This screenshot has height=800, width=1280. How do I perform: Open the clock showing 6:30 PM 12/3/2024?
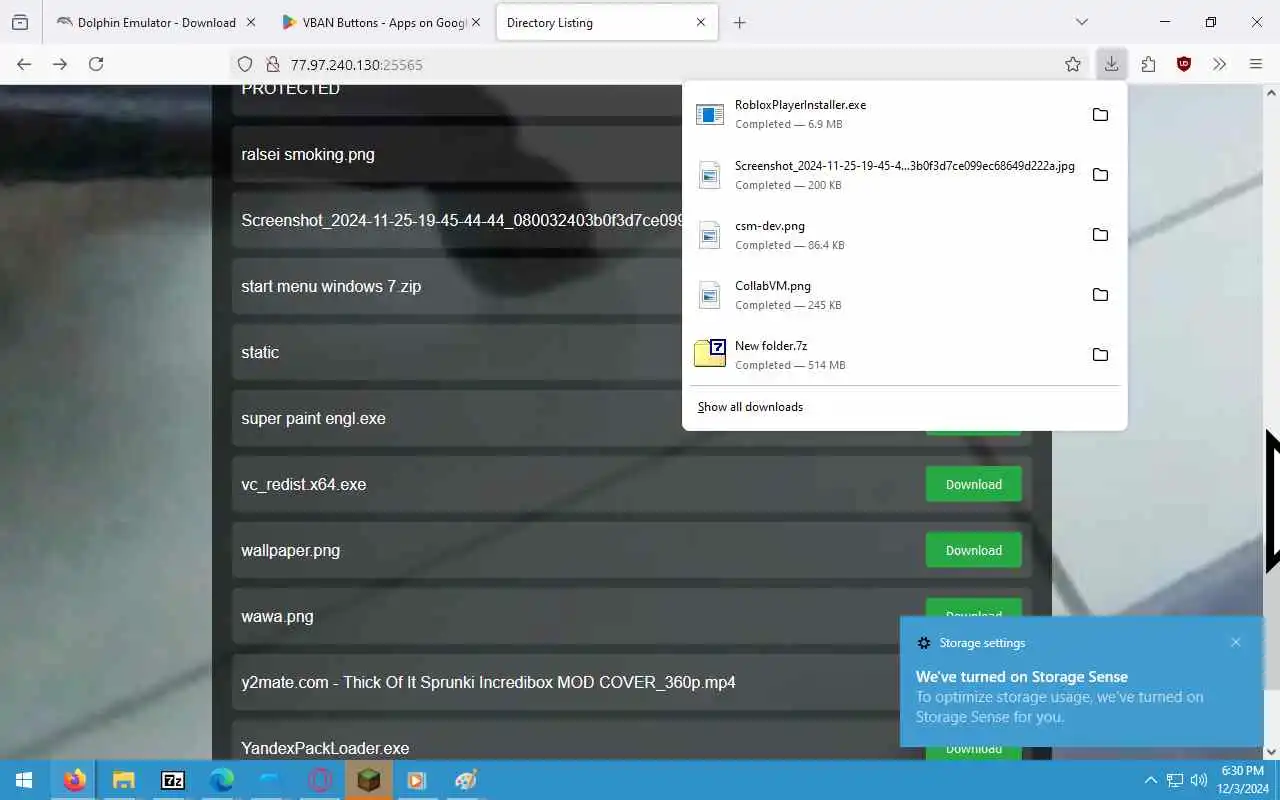1242,780
